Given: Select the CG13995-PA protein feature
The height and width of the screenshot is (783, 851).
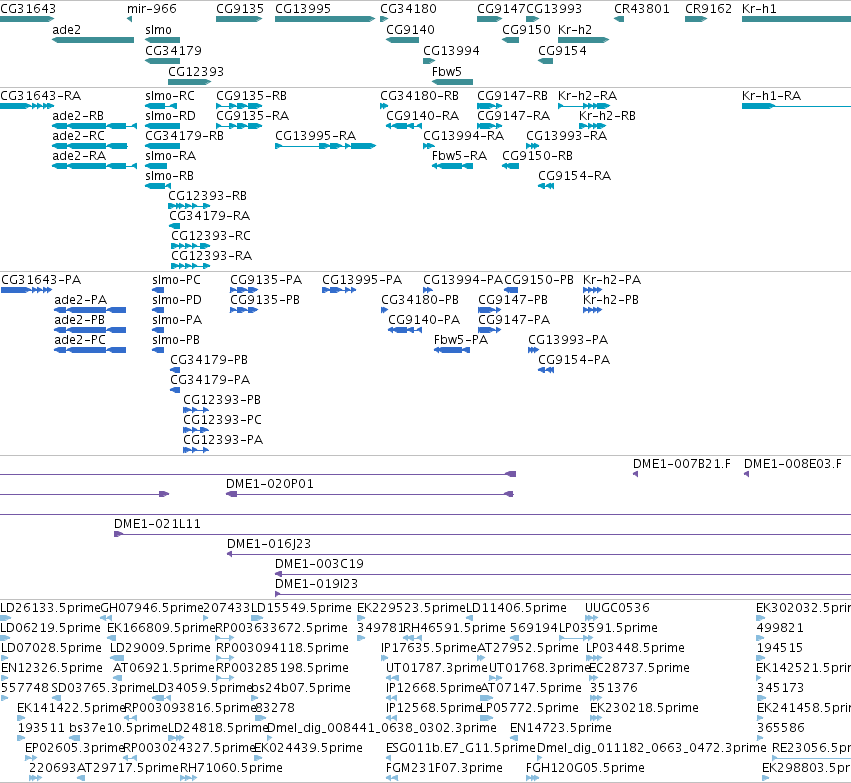Looking at the screenshot, I should point(339,290).
